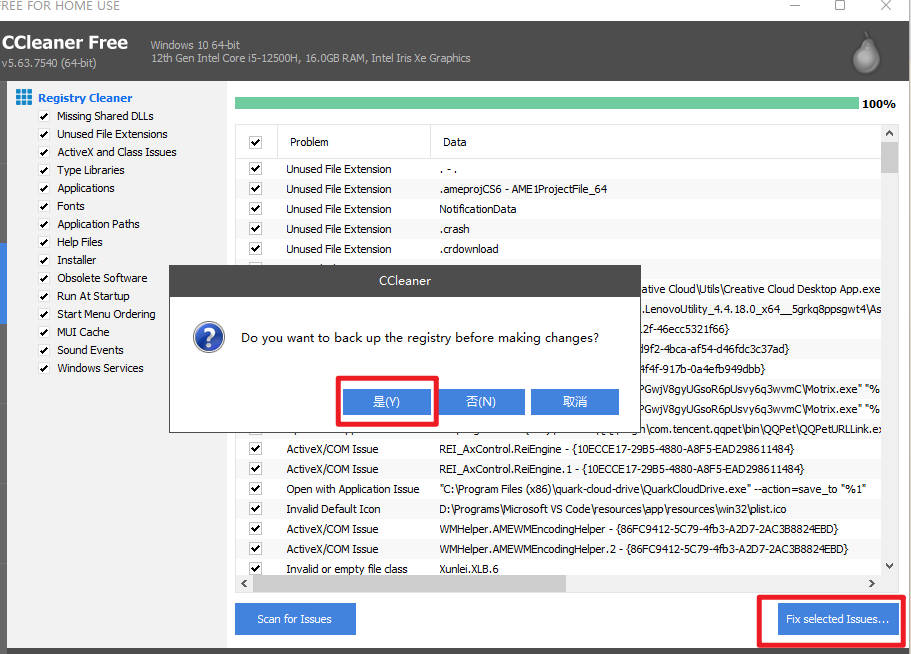Uncheck the NotificationData row checkbox

(255, 209)
